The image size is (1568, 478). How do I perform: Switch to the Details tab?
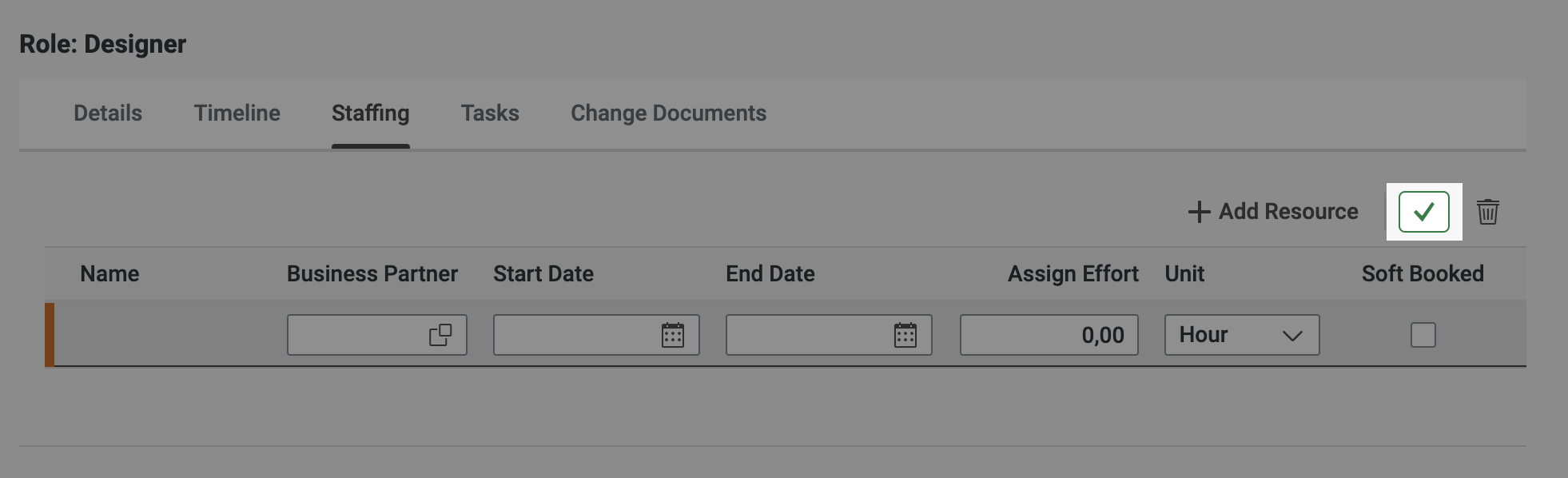tap(108, 114)
